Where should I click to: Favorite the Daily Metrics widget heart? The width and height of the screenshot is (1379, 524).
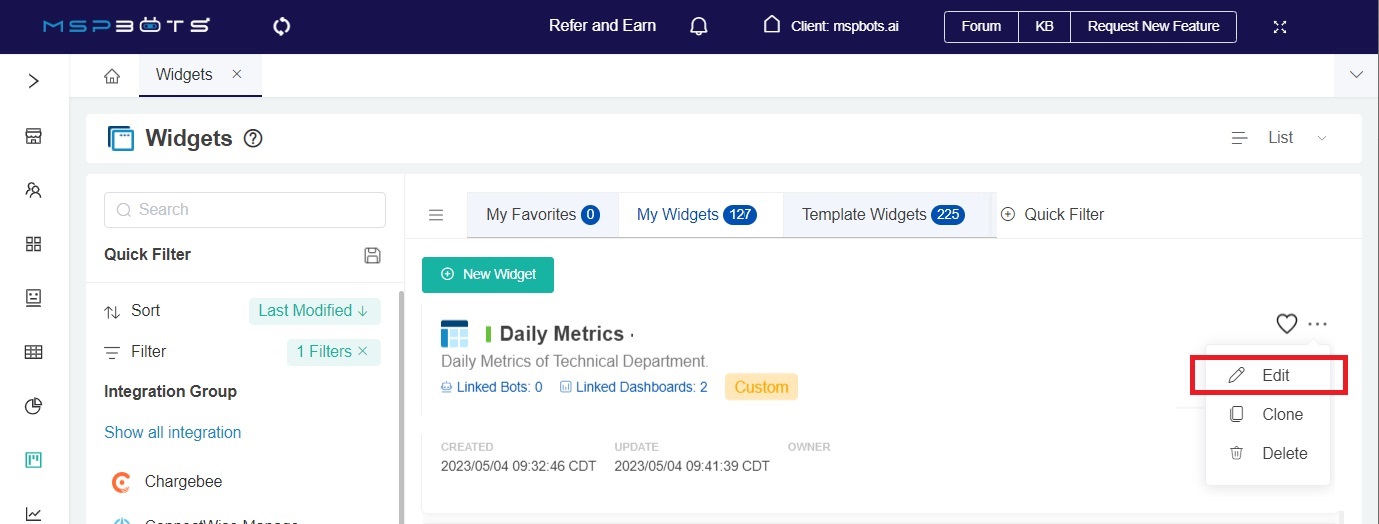pyautogui.click(x=1286, y=323)
